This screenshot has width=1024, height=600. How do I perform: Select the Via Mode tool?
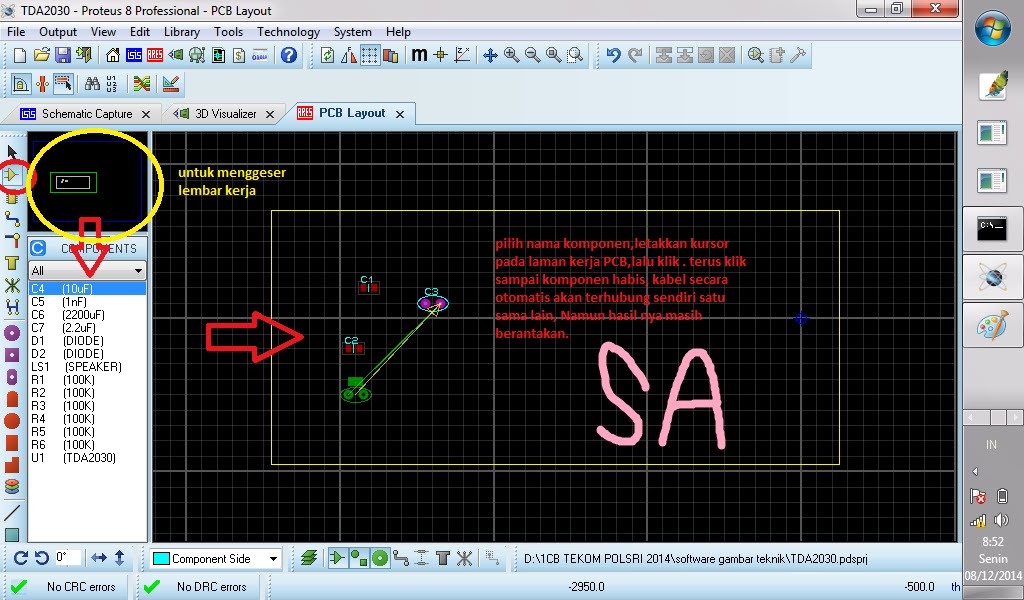click(12, 240)
